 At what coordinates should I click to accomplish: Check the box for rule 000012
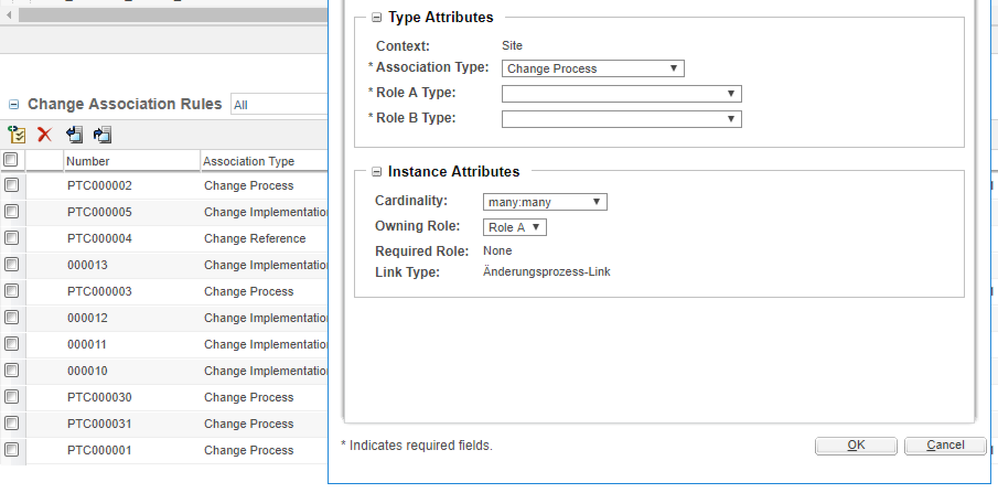pos(11,317)
